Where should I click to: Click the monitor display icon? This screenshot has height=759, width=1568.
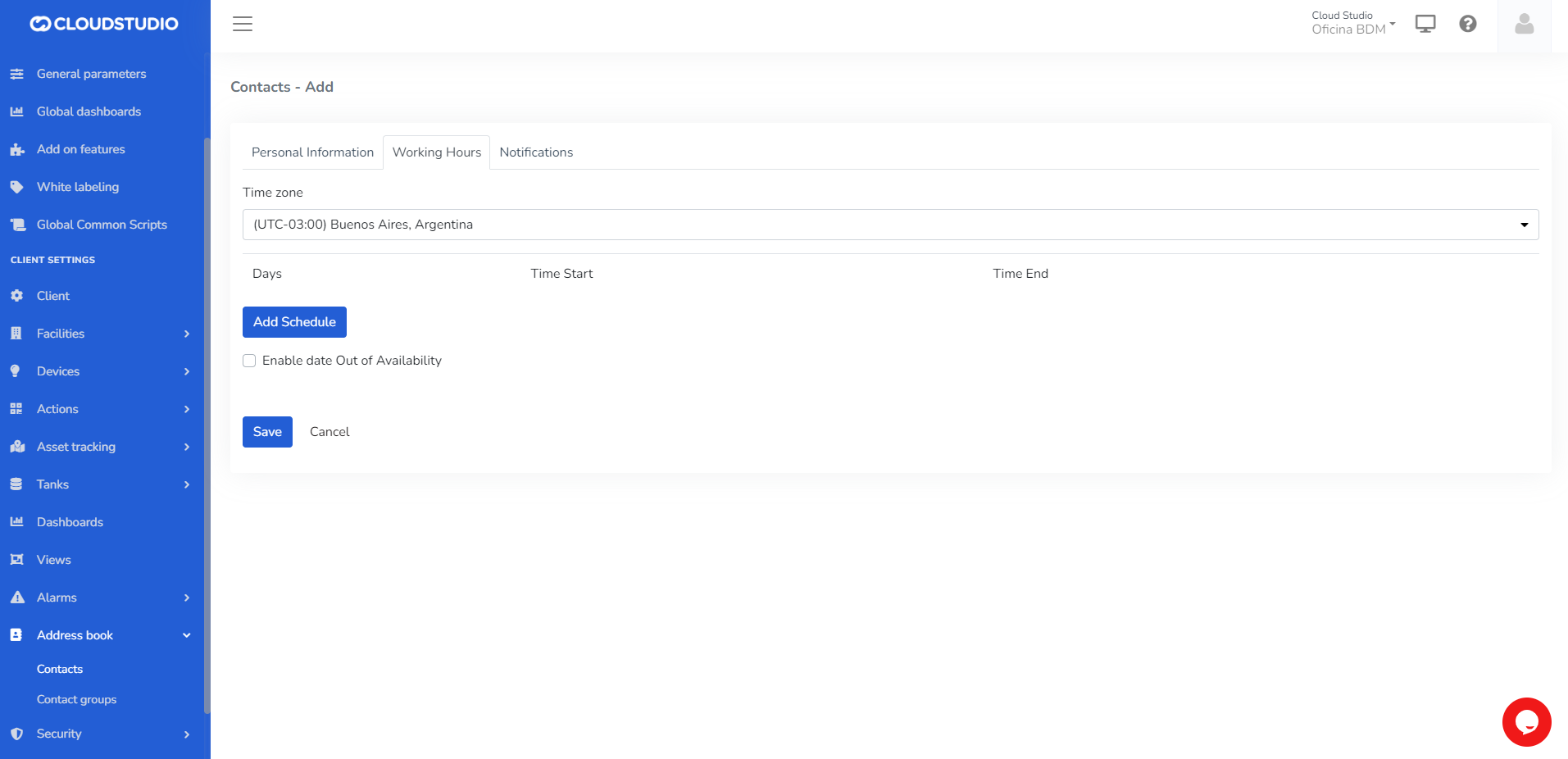click(1425, 24)
